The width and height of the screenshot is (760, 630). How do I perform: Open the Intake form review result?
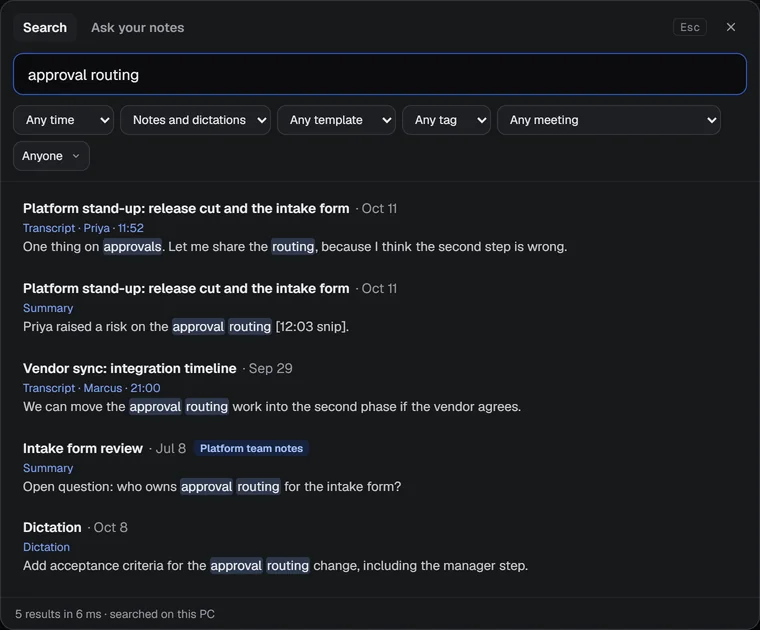click(x=83, y=448)
